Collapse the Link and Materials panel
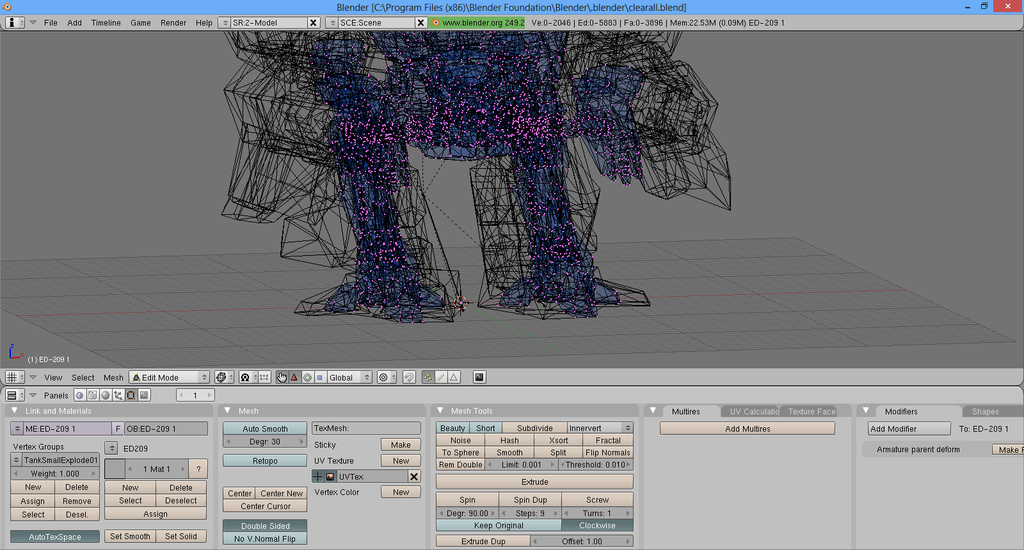 pyautogui.click(x=14, y=410)
